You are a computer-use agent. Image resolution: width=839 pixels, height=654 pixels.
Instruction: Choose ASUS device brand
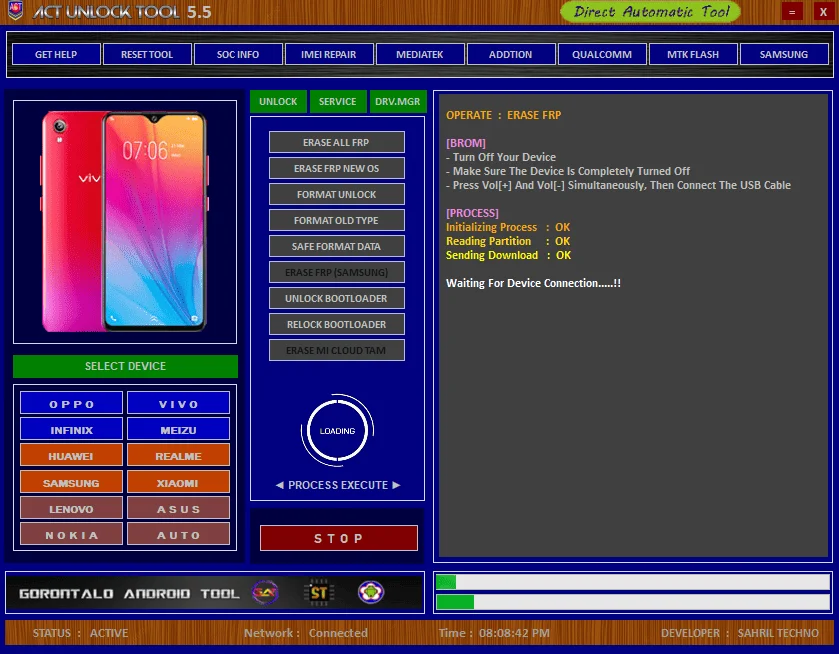(178, 509)
